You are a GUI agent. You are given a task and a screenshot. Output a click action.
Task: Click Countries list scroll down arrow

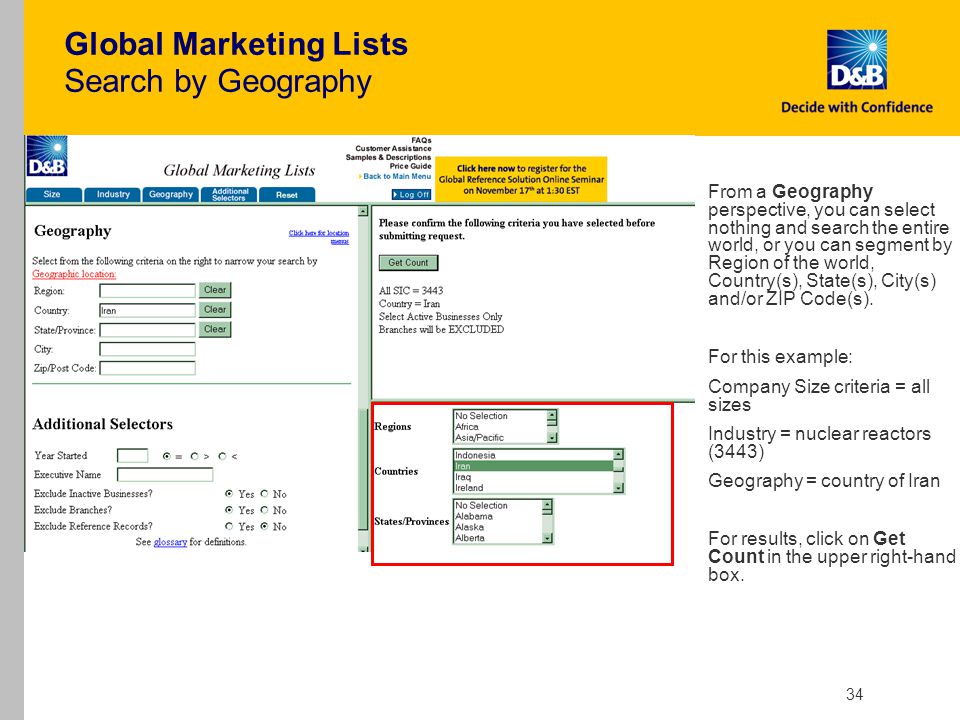point(618,488)
